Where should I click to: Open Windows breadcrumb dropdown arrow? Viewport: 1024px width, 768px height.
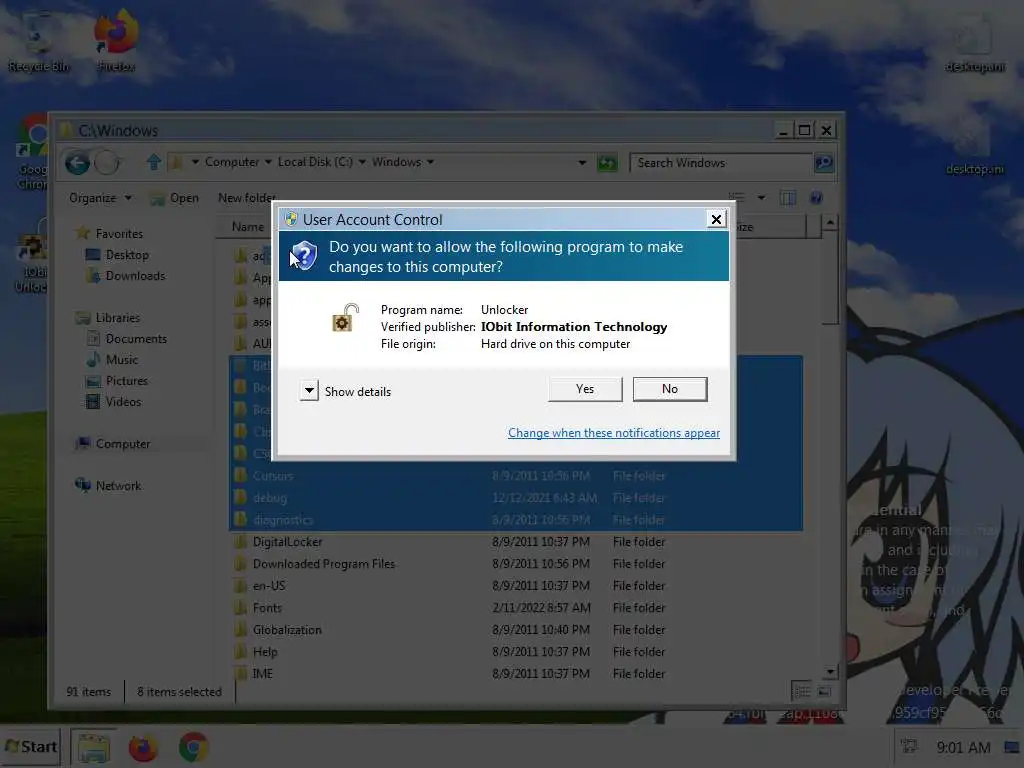pyautogui.click(x=430, y=162)
